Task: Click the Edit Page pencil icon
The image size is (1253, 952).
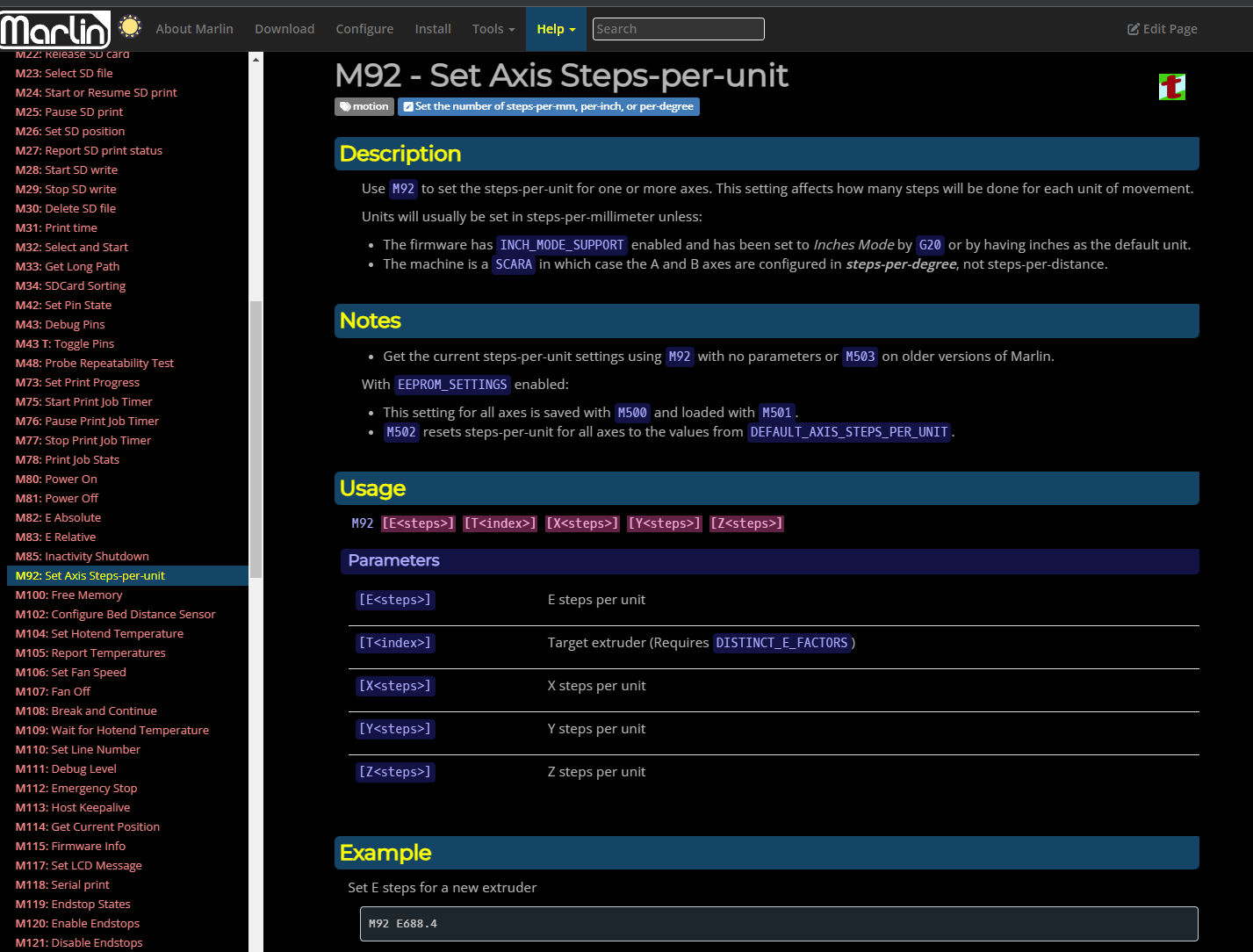Action: pos(1133,29)
